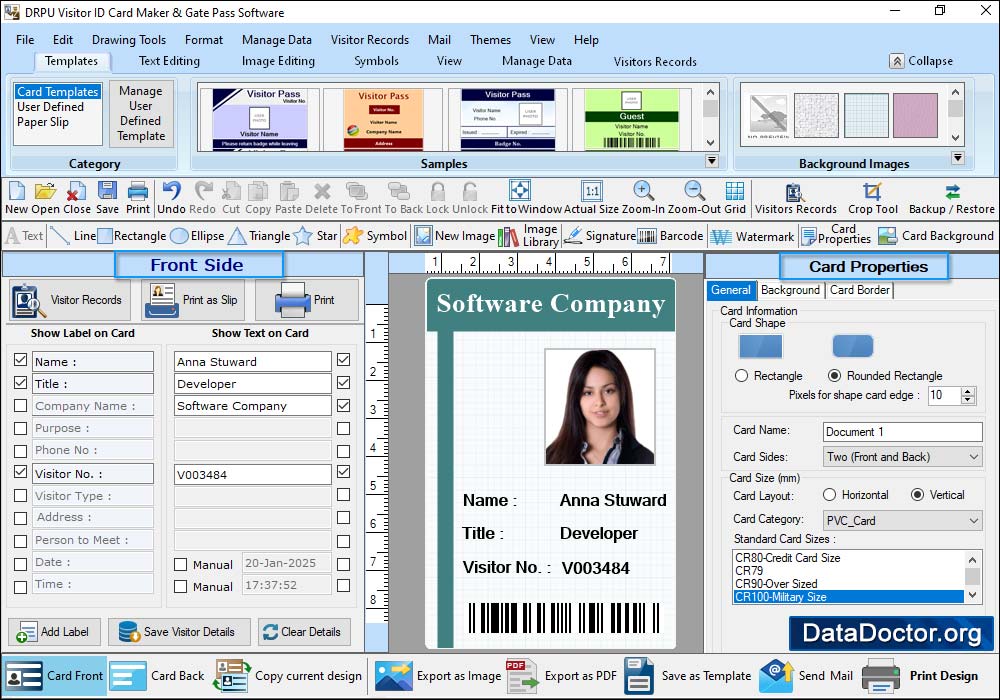Click the Fit to Window icon
Image resolution: width=1000 pixels, height=700 pixels.
[520, 191]
